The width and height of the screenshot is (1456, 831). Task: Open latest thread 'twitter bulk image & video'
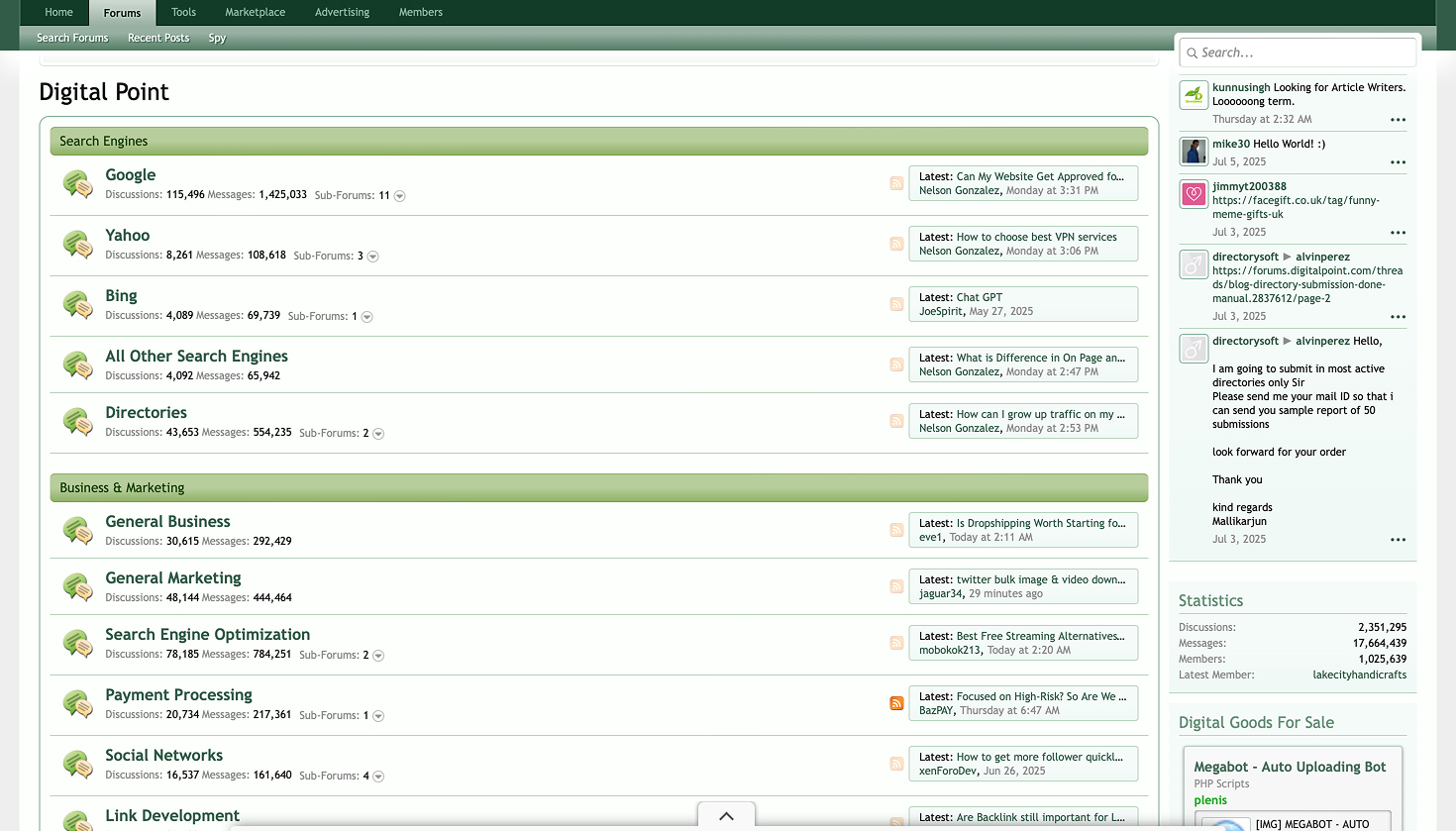[x=1041, y=579]
